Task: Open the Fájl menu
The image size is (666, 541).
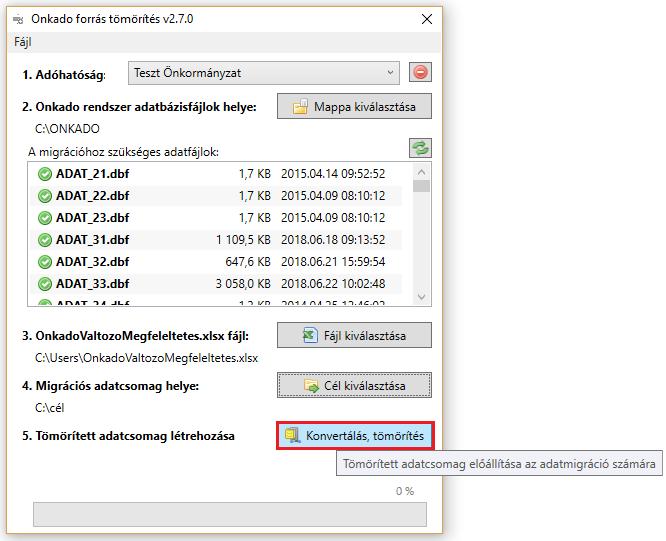Action: click(23, 42)
